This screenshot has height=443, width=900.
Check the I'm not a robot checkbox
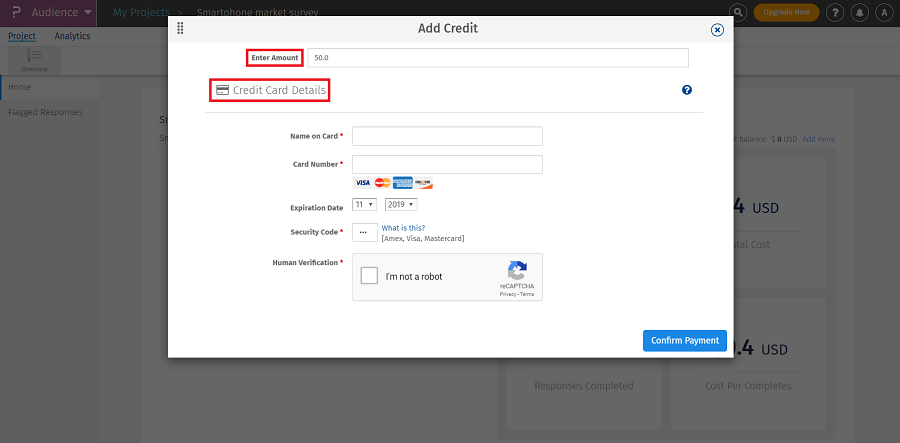(x=369, y=276)
